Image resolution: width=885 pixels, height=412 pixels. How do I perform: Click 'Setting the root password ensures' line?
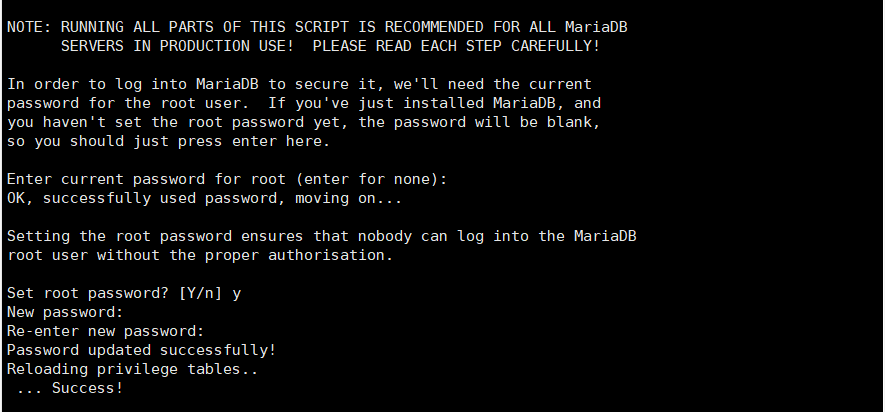pos(322,236)
